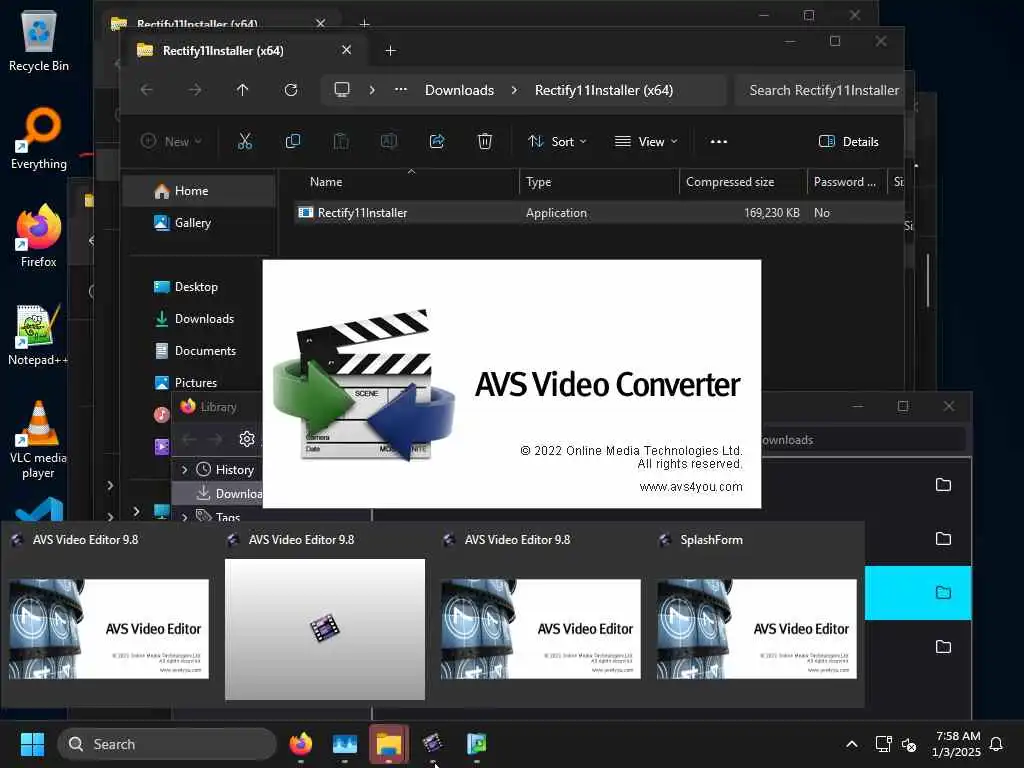Click the highlighted cyan folder row icon

(x=943, y=592)
